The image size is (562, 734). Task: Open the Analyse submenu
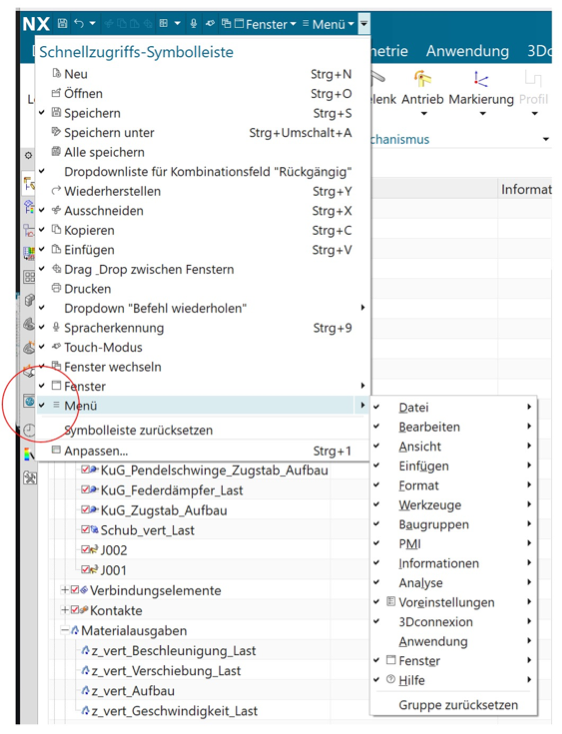[x=453, y=583]
